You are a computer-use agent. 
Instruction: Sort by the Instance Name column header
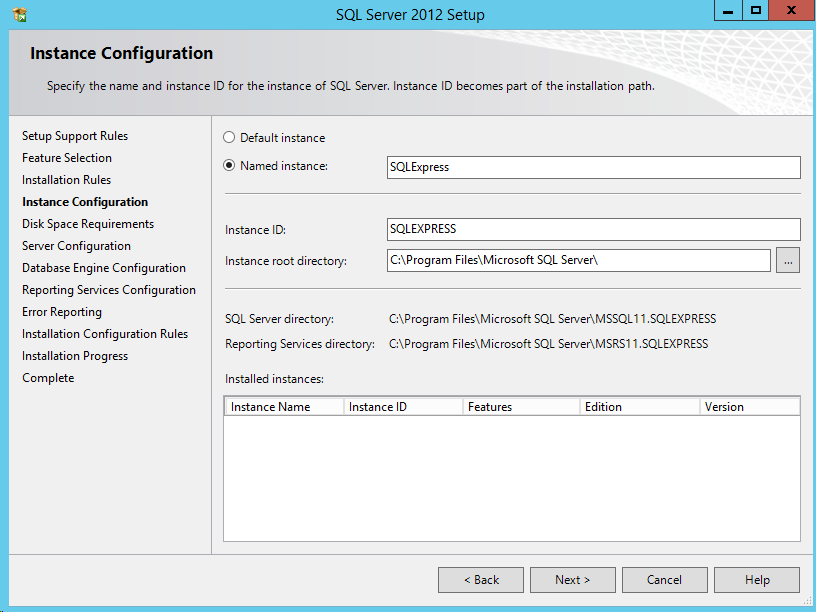(x=284, y=407)
